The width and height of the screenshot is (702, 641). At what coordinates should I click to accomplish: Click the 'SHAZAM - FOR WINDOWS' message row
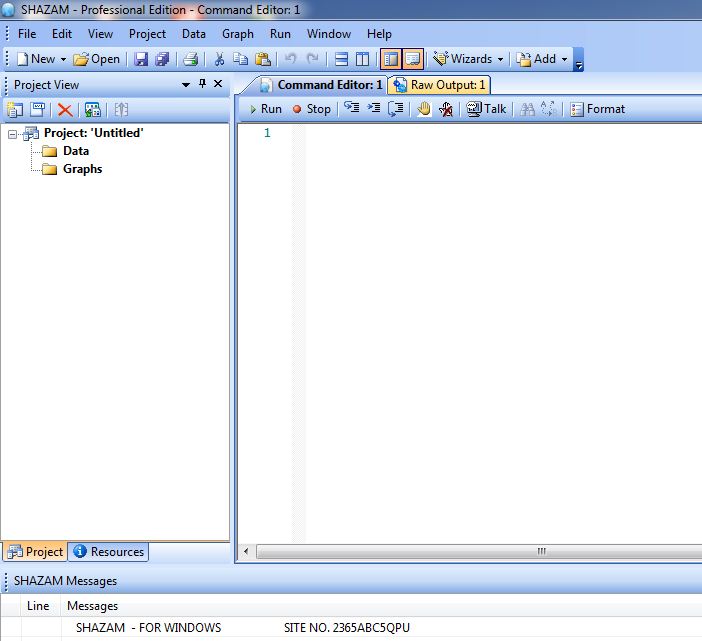tap(351, 628)
